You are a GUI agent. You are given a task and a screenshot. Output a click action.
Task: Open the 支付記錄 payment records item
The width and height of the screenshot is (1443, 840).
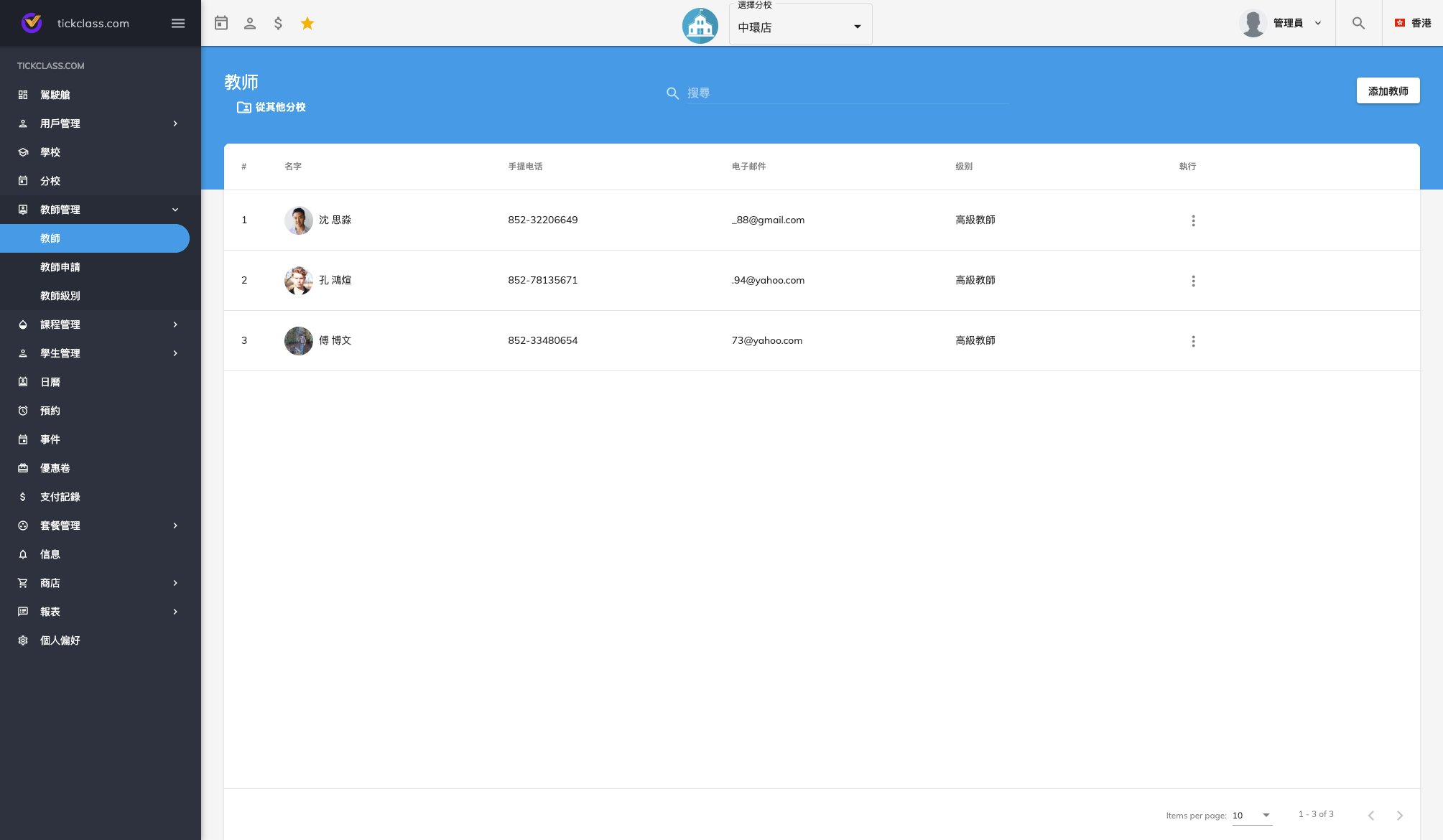point(101,497)
